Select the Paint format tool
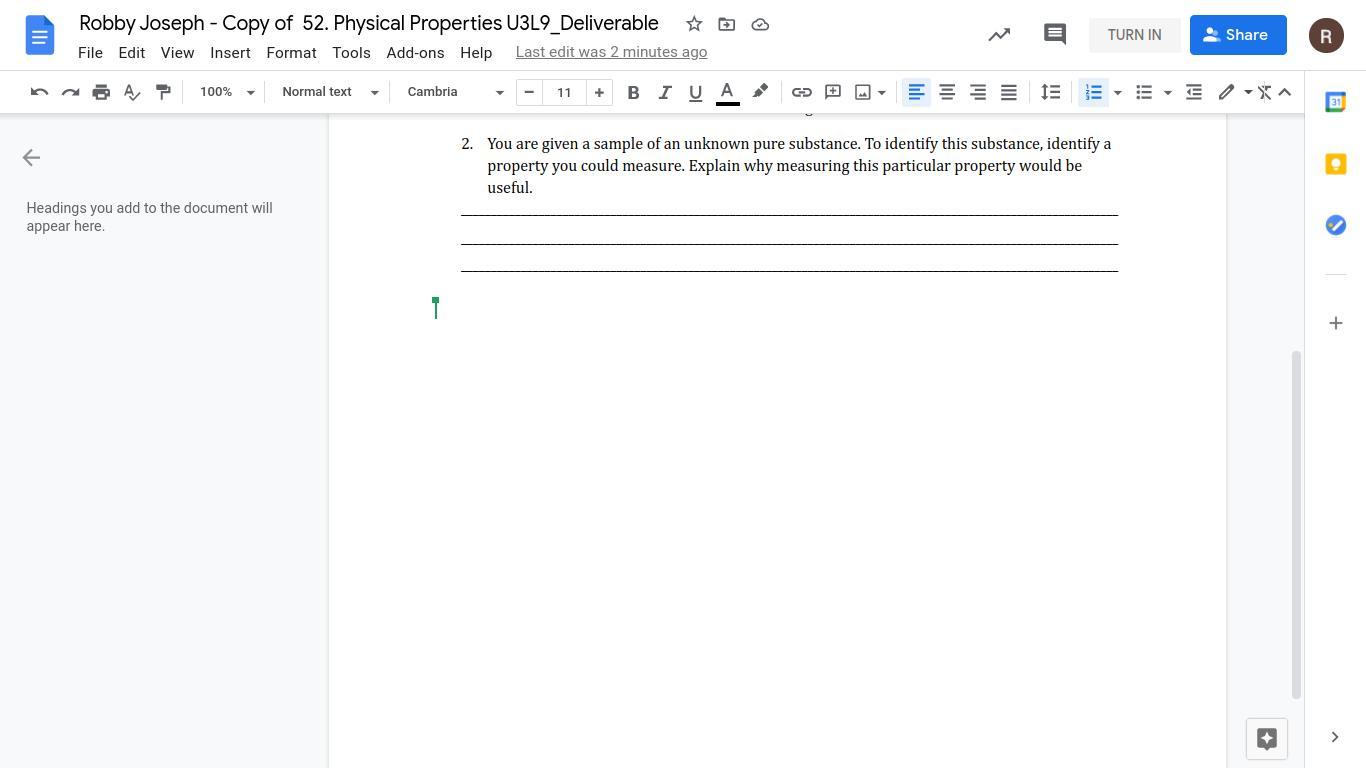Image resolution: width=1366 pixels, height=768 pixels. 163,92
